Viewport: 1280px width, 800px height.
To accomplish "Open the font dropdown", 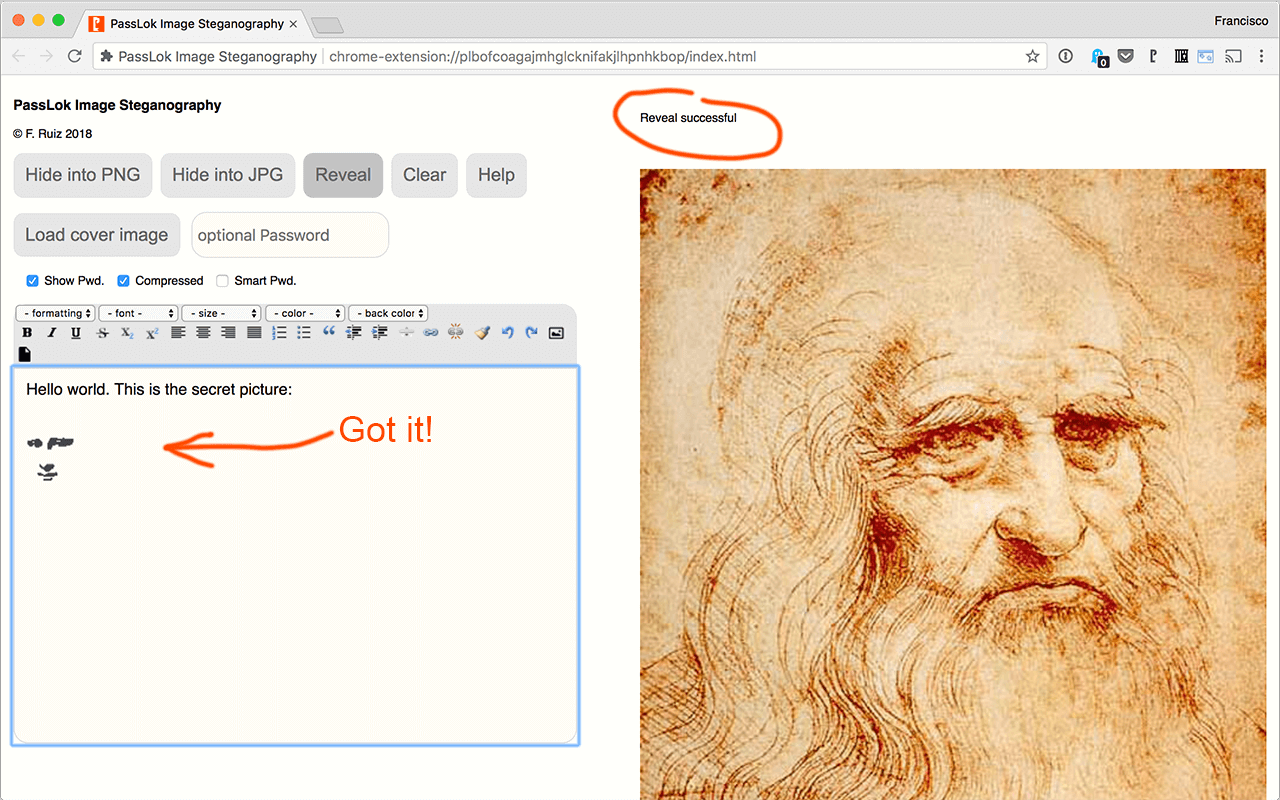I will coord(138,313).
